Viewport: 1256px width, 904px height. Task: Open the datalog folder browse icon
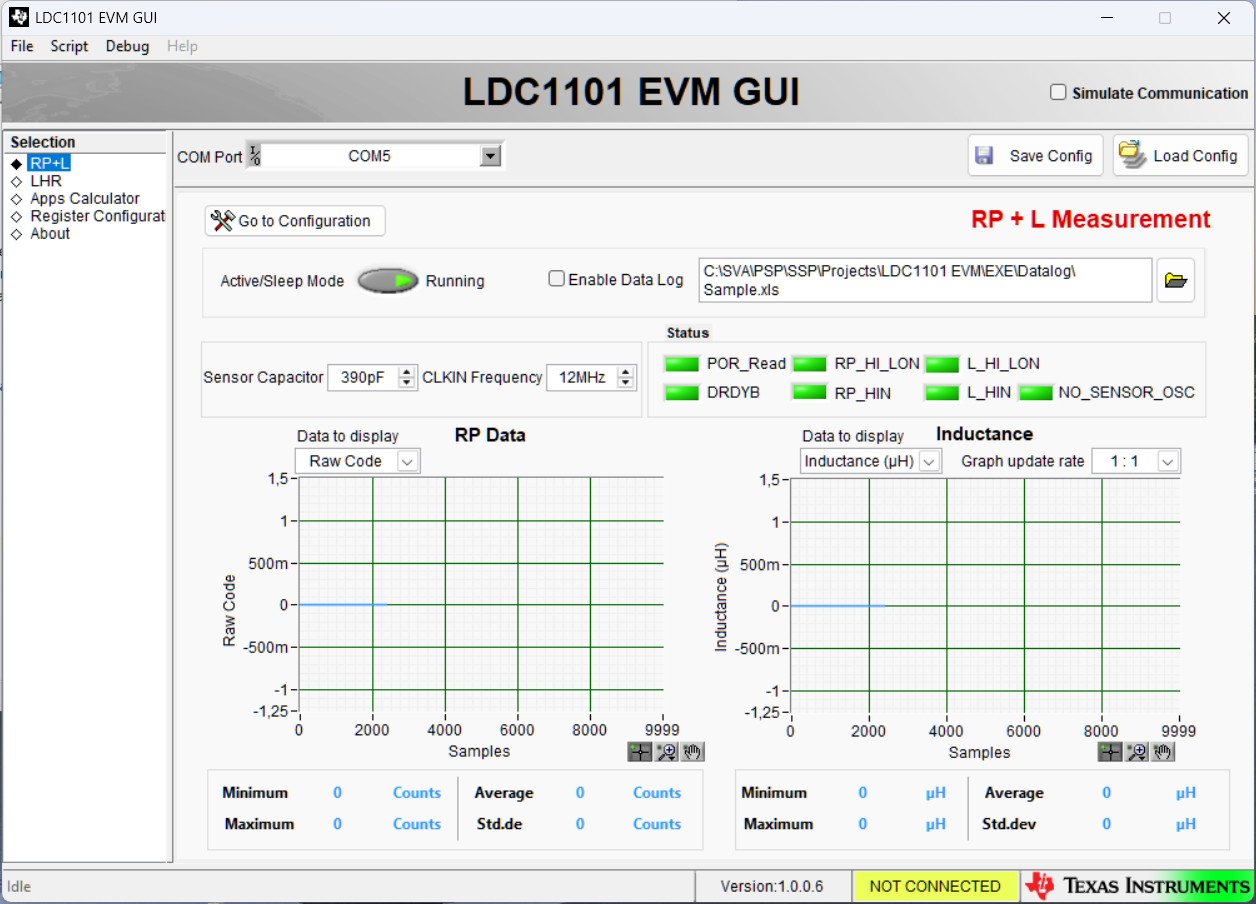click(x=1176, y=281)
